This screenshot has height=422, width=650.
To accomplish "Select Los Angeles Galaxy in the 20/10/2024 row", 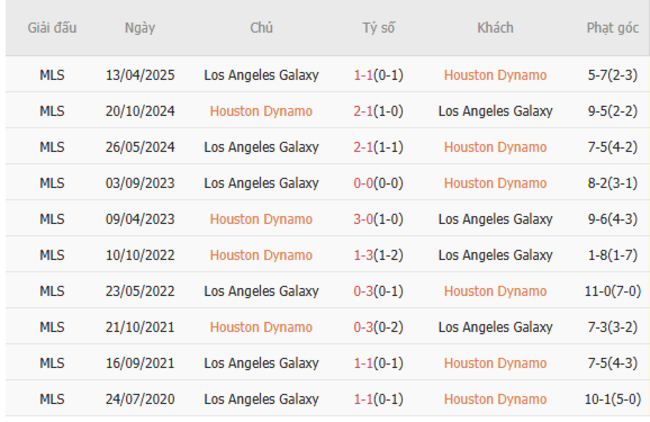I will click(495, 111).
